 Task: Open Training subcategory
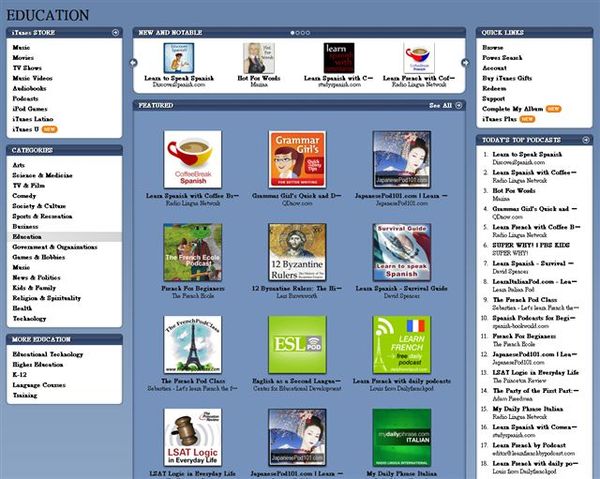point(25,395)
